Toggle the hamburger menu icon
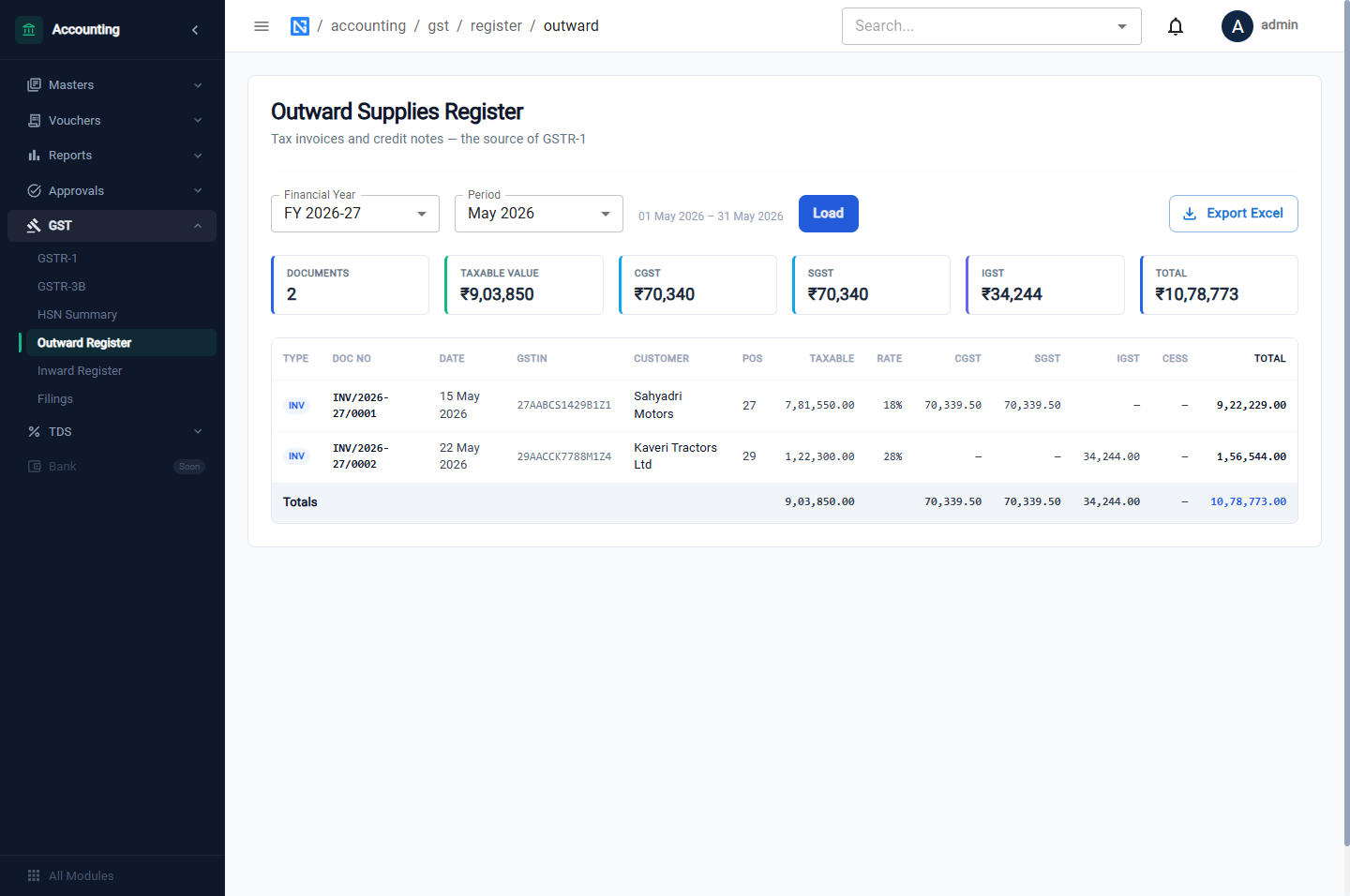This screenshot has height=896, width=1350. click(x=262, y=26)
